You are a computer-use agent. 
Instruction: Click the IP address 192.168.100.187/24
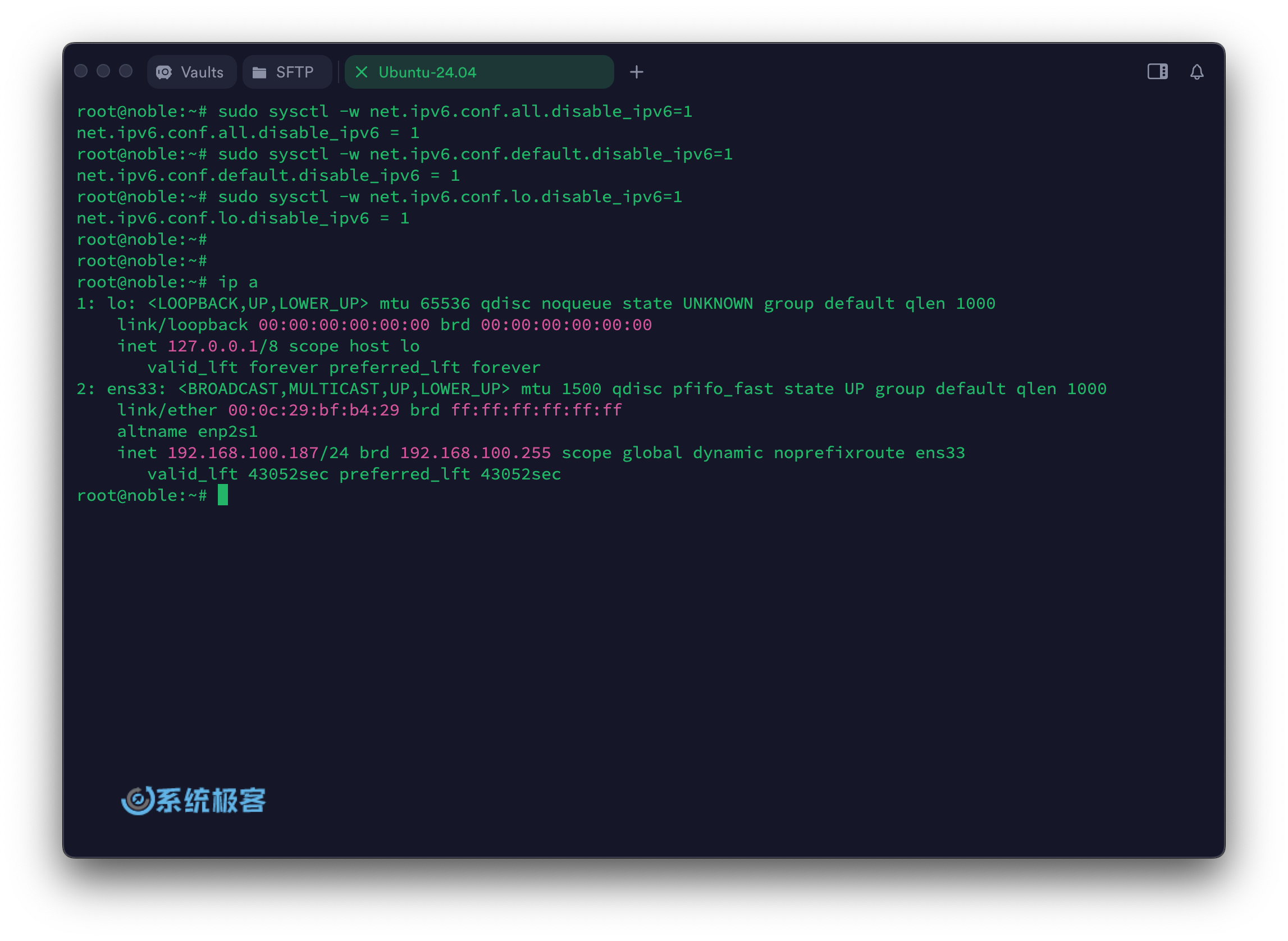[258, 454]
